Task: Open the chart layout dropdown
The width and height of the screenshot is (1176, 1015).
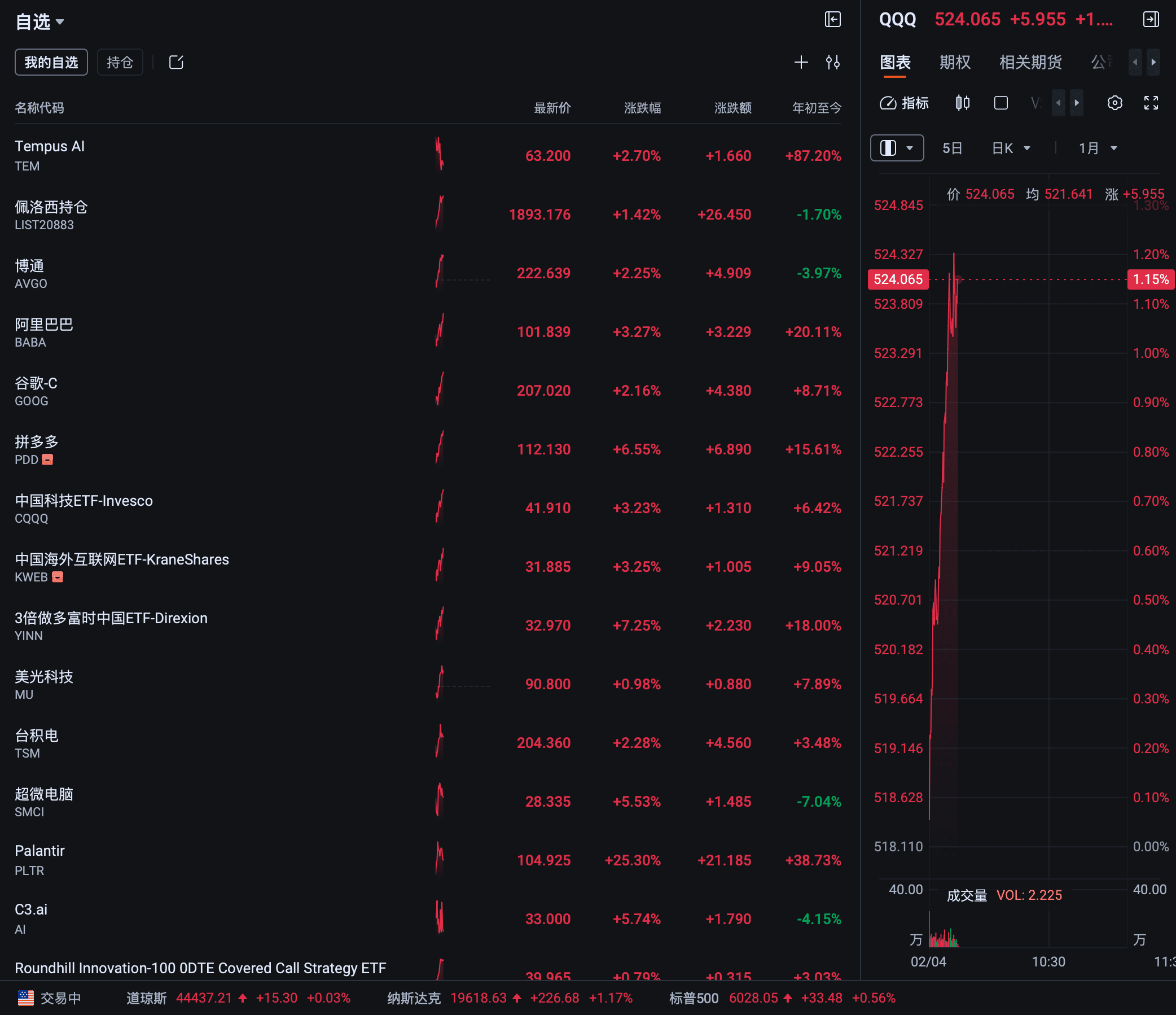Action: pyautogui.click(x=897, y=148)
